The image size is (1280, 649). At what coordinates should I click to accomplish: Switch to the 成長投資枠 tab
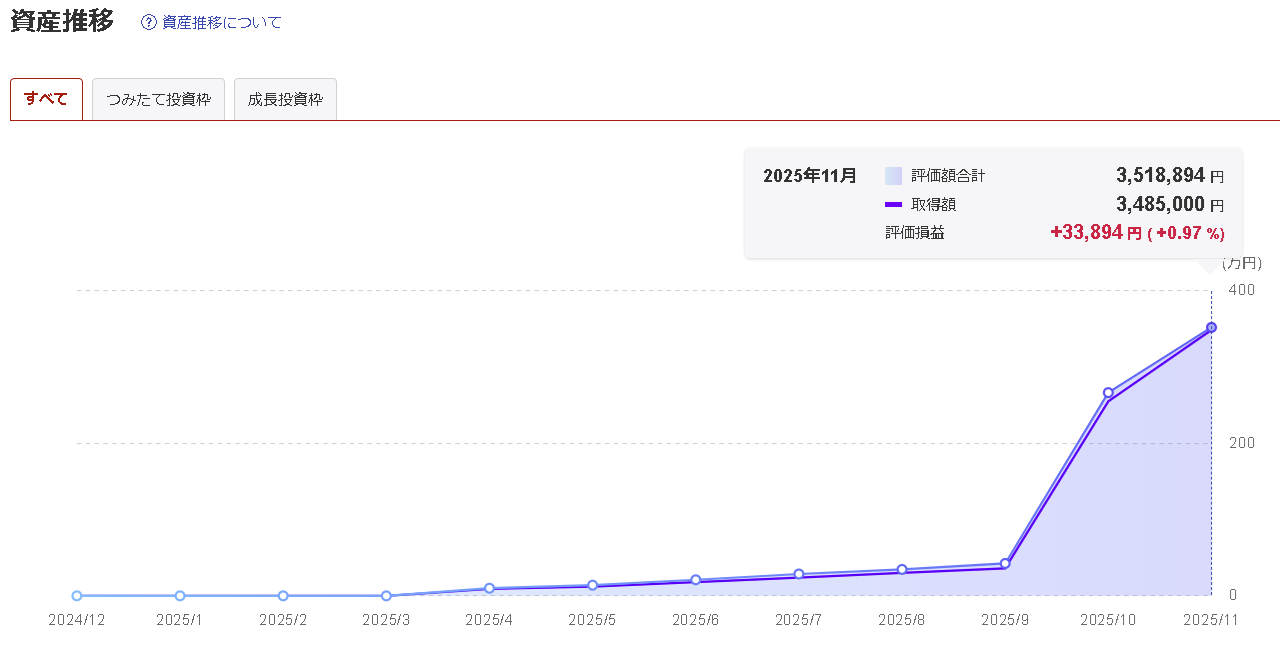click(x=285, y=100)
